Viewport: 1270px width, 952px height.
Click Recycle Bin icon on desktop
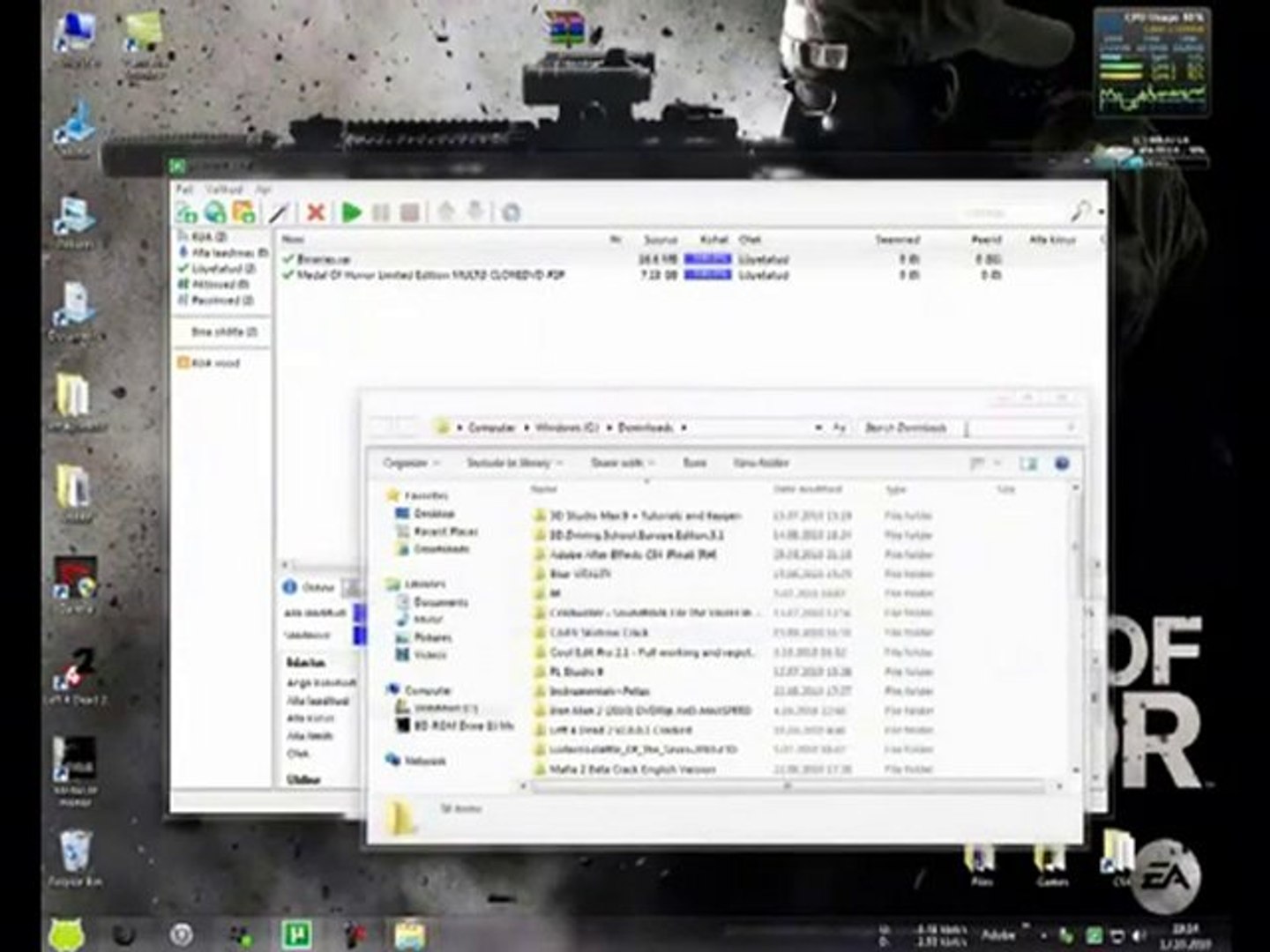click(76, 857)
